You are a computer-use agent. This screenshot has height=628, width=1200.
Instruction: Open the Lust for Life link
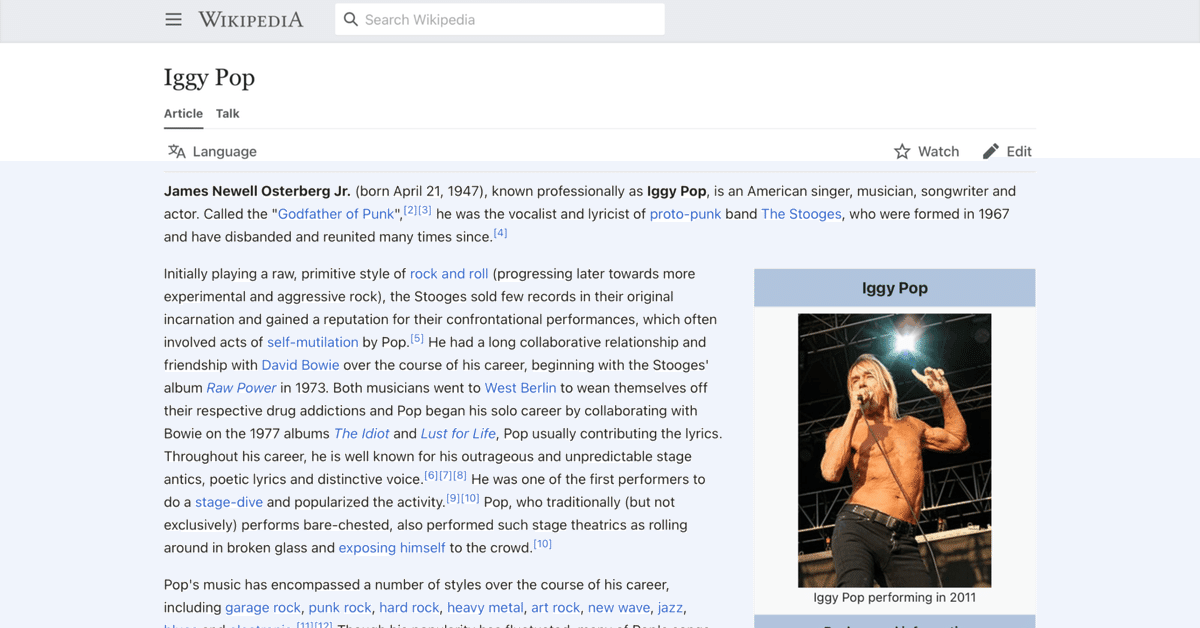click(x=458, y=434)
